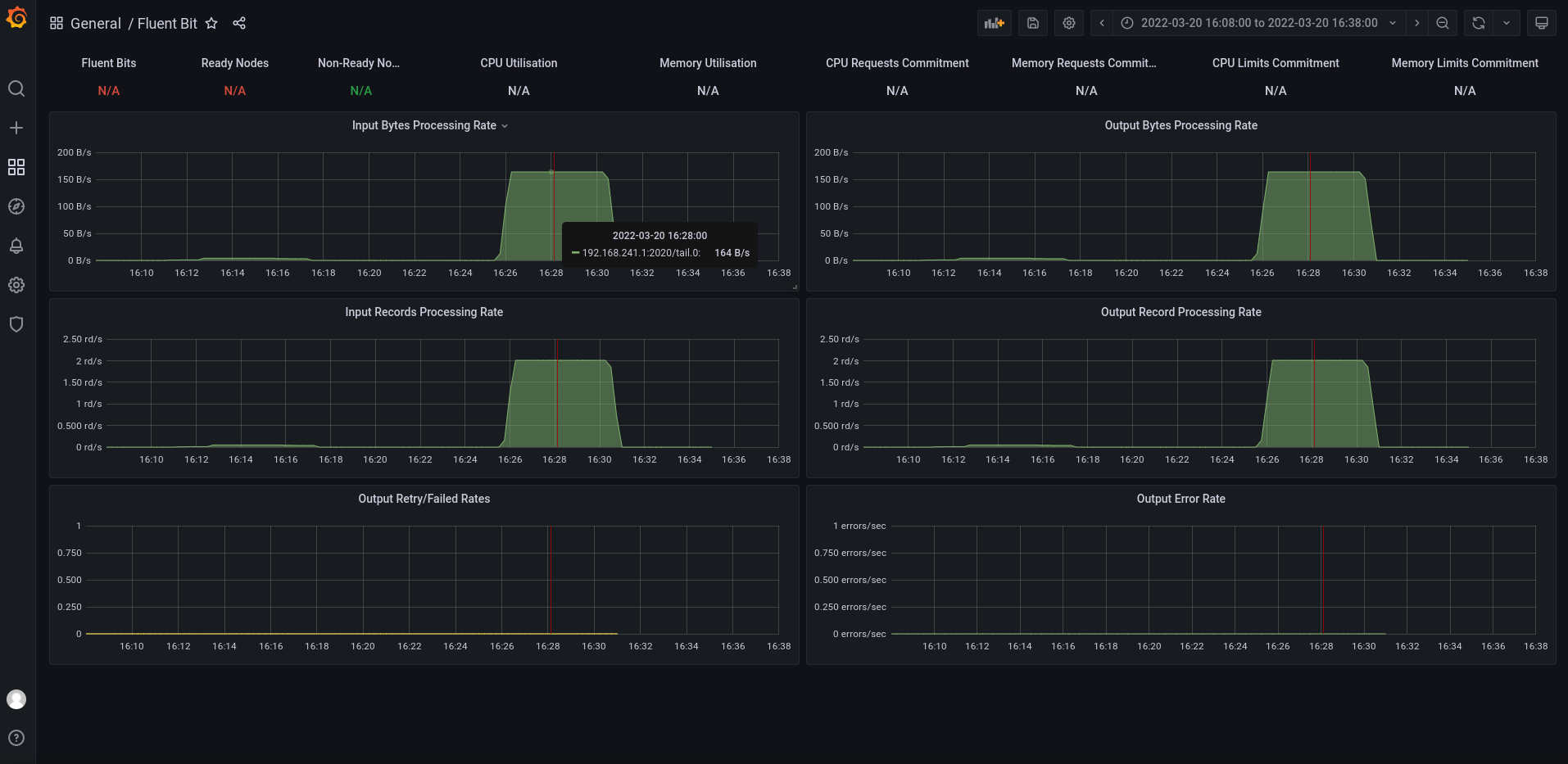The image size is (1568, 764).
Task: Click the green plateau in Input Records graph
Action: tap(561, 403)
